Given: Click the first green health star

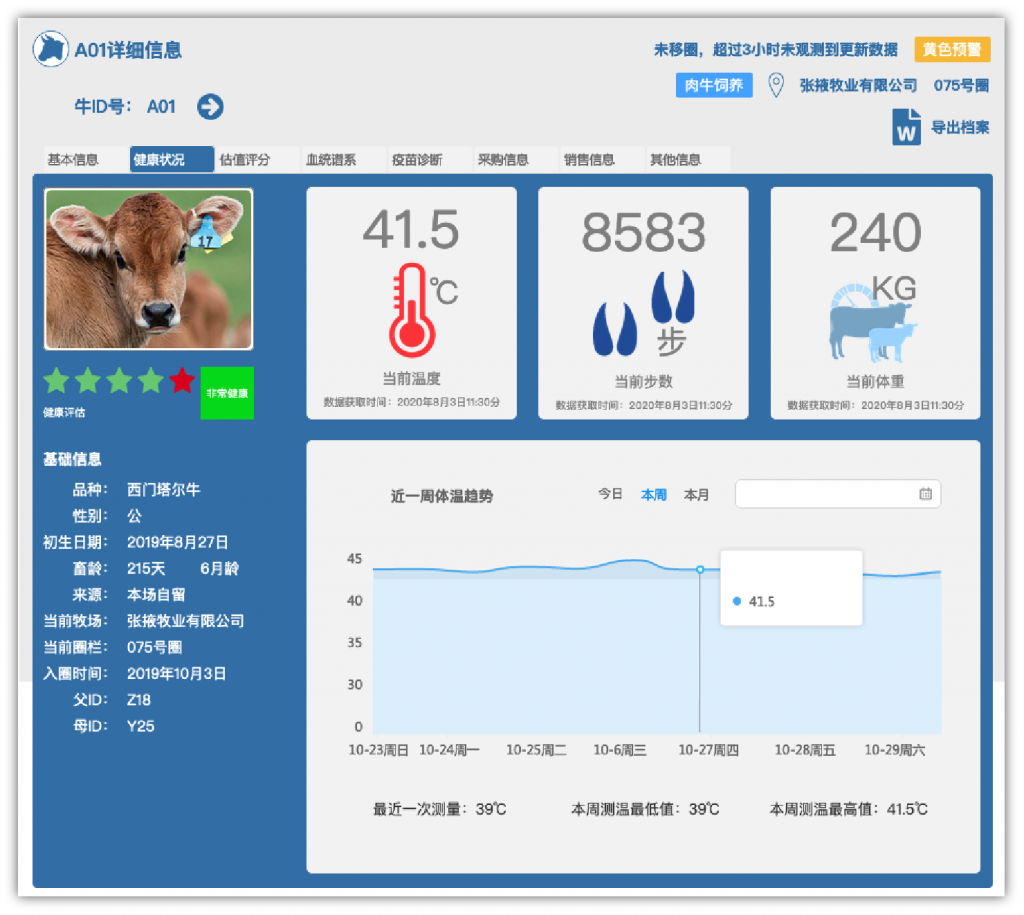Looking at the screenshot, I should 56,380.
